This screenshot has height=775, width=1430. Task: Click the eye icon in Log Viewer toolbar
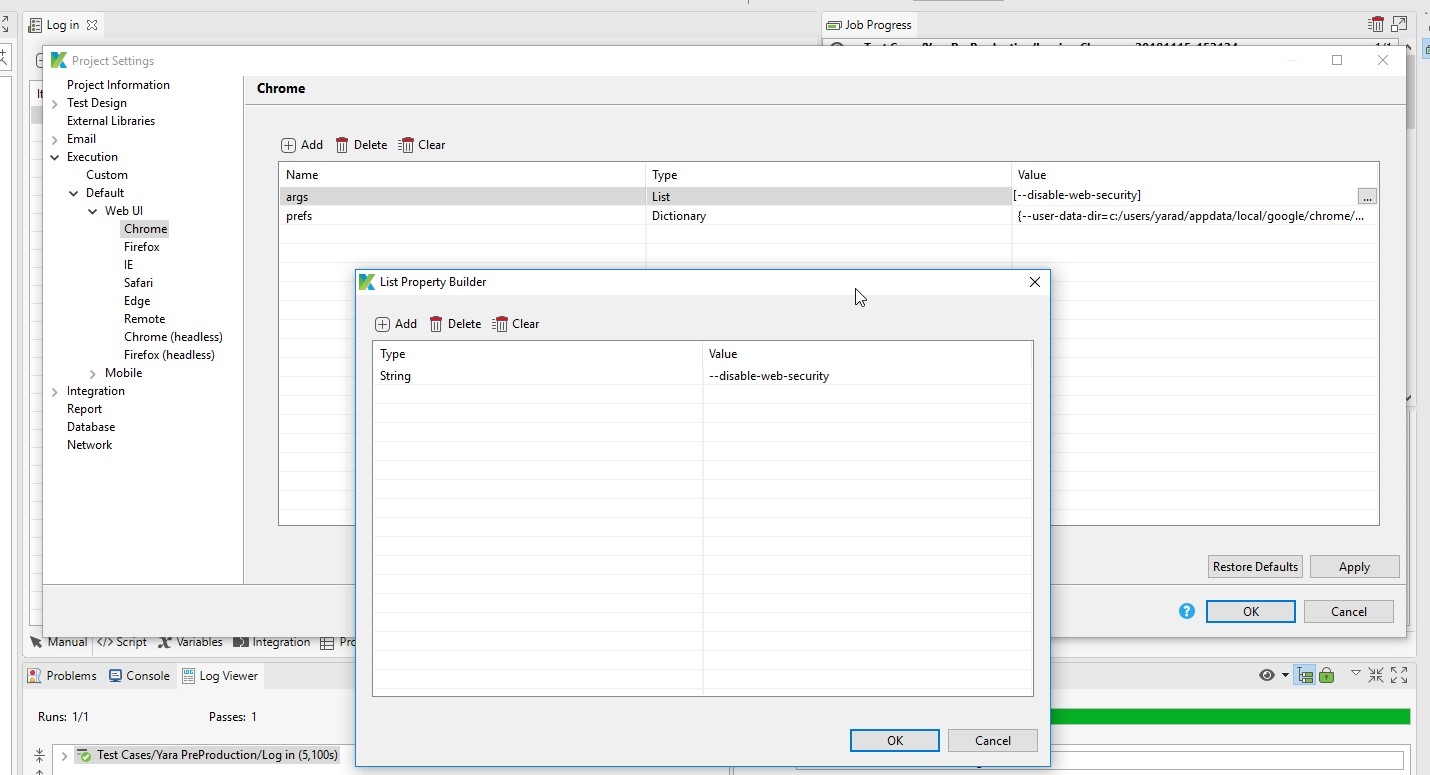(1267, 676)
